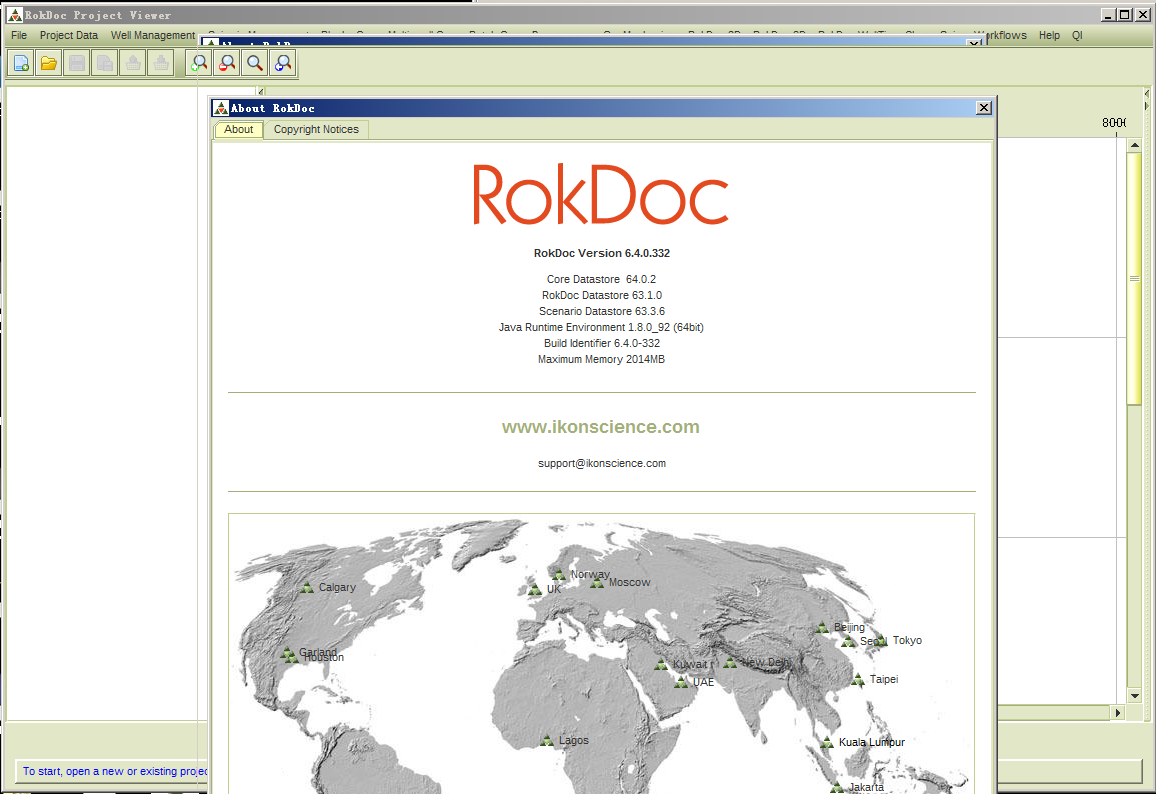This screenshot has width=1156, height=794.
Task: Maximize the RokDoc Project Viewer window
Action: pos(1124,15)
